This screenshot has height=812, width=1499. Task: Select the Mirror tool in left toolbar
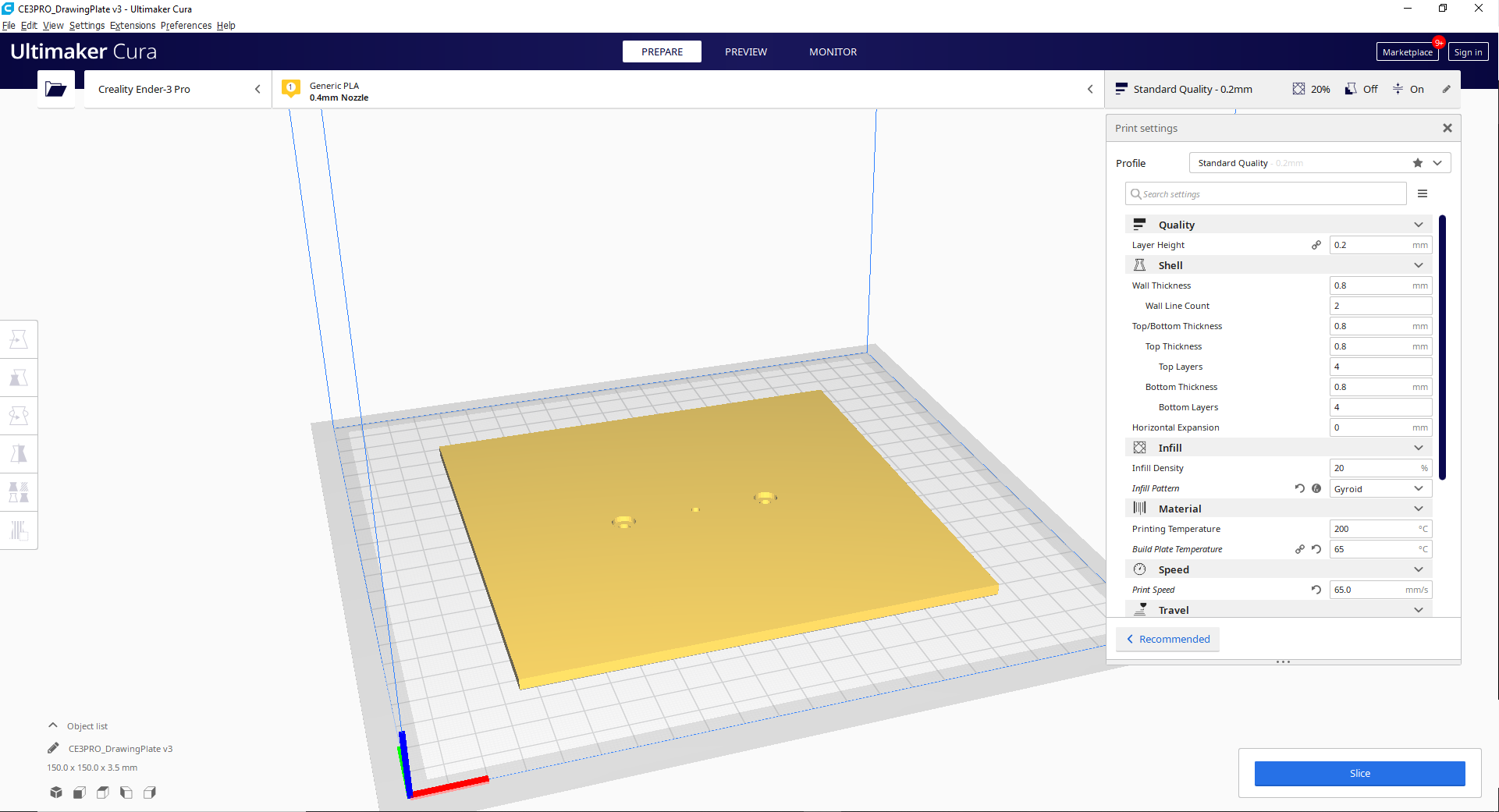click(x=19, y=454)
